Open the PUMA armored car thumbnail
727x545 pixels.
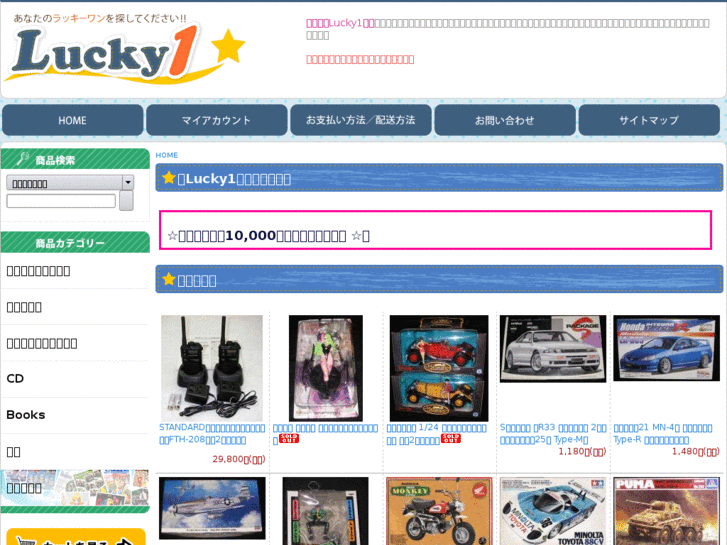667,511
